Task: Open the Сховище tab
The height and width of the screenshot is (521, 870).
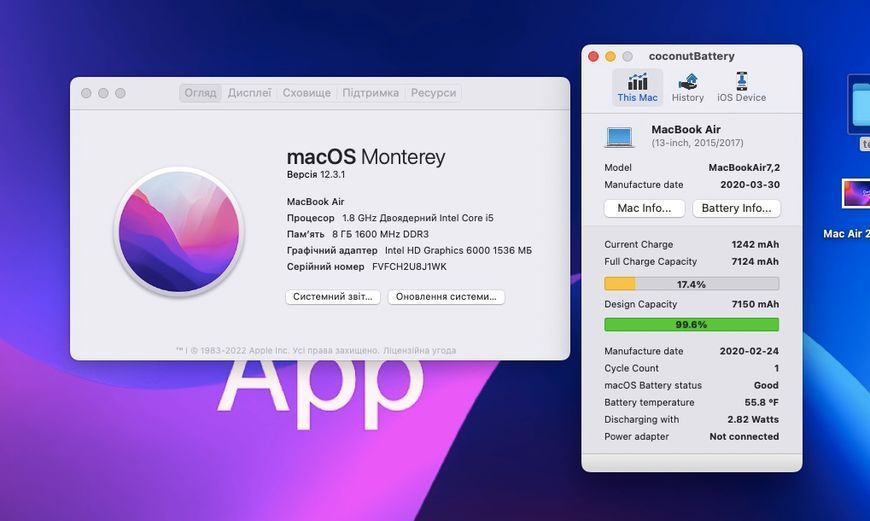Action: click(x=306, y=93)
